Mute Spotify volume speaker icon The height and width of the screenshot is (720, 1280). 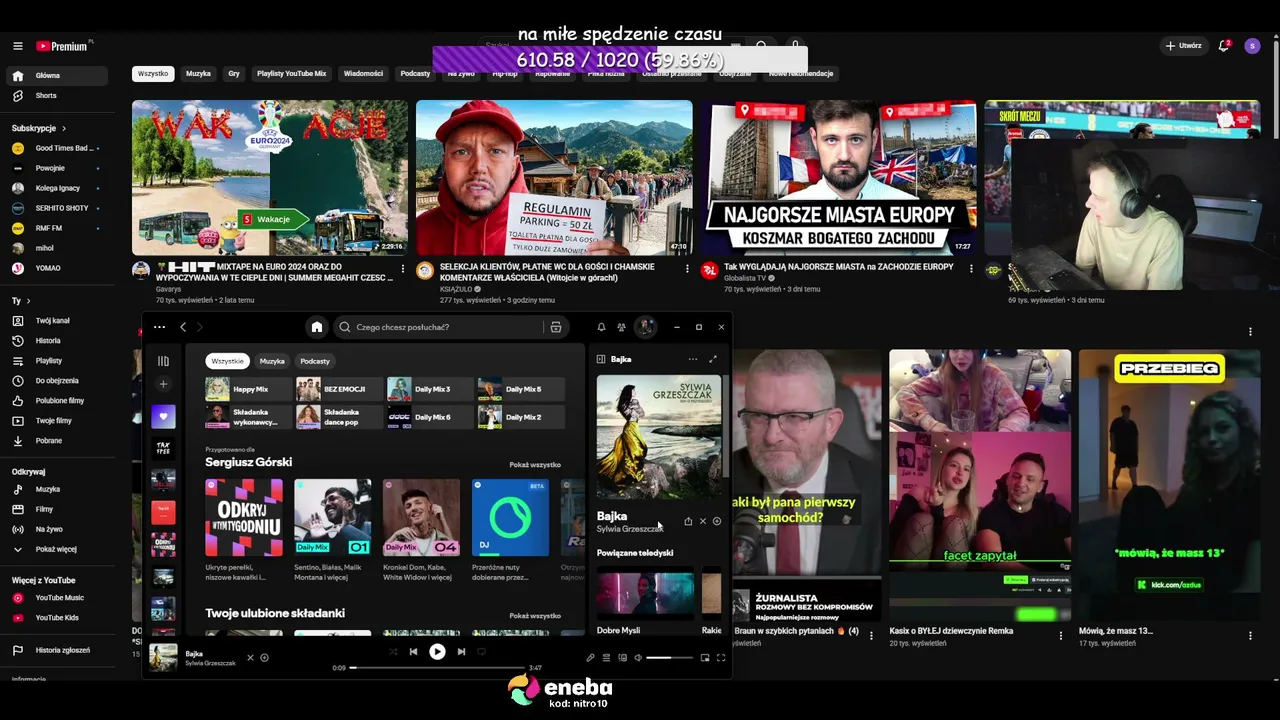[638, 658]
